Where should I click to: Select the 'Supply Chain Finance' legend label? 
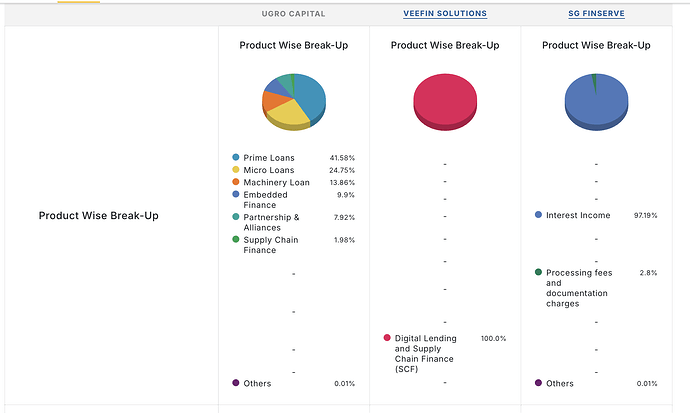tap(271, 245)
